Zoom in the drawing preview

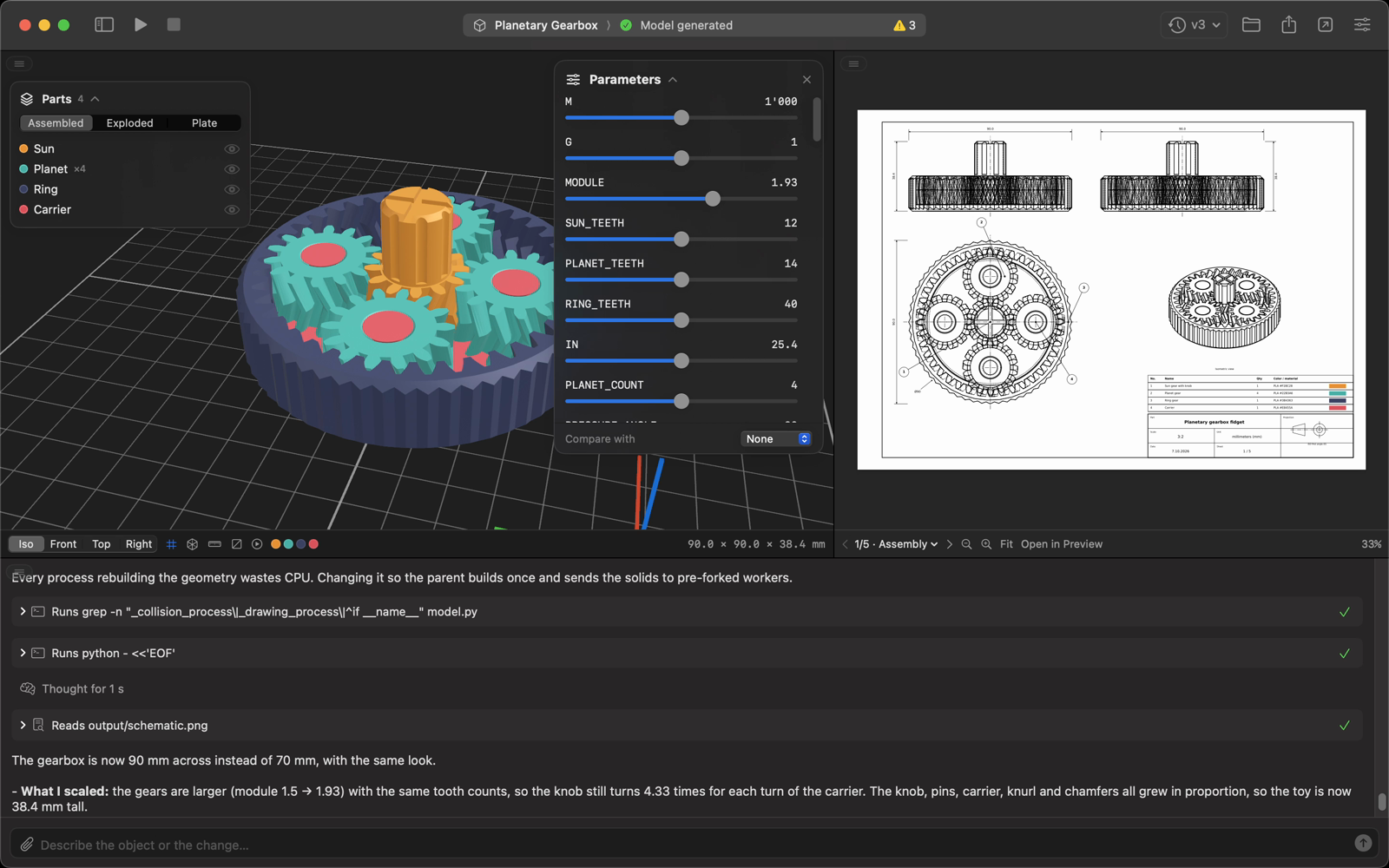point(986,544)
